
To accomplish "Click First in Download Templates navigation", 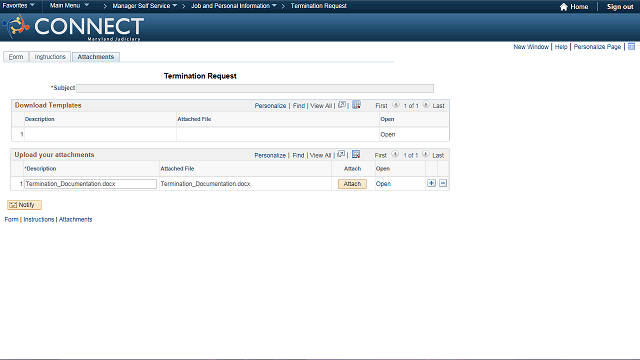I will click(381, 106).
